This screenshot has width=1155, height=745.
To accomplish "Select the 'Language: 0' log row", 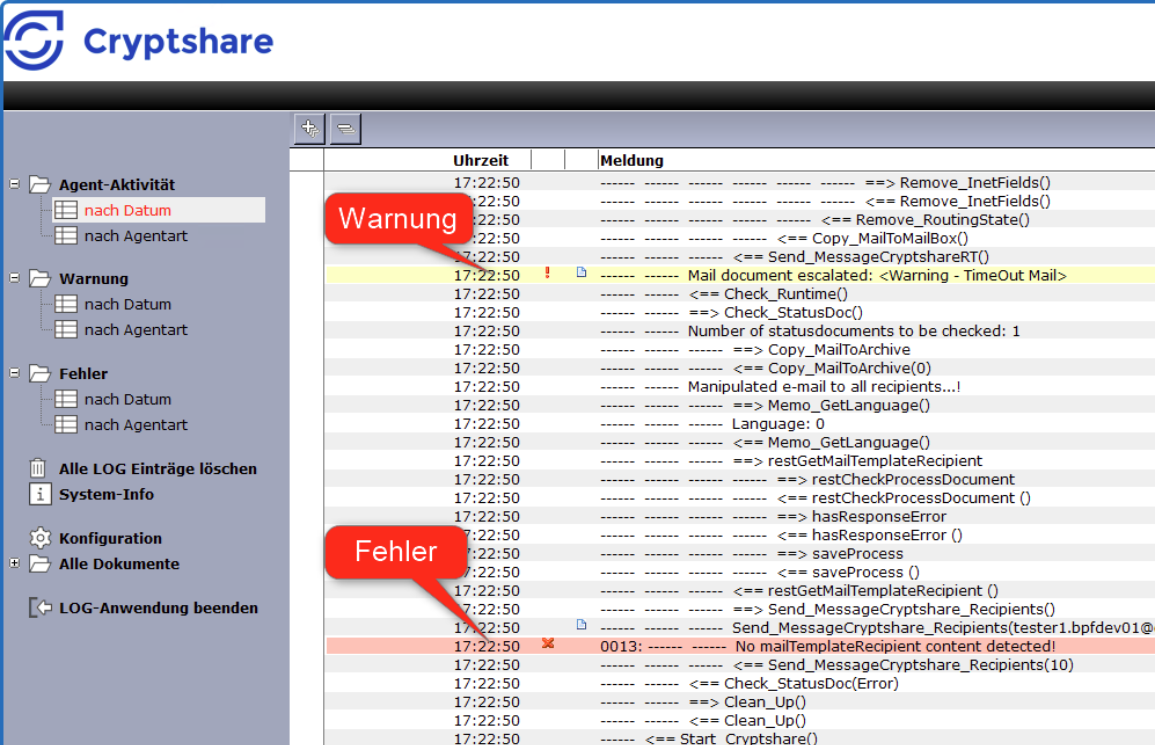I will 740,424.
